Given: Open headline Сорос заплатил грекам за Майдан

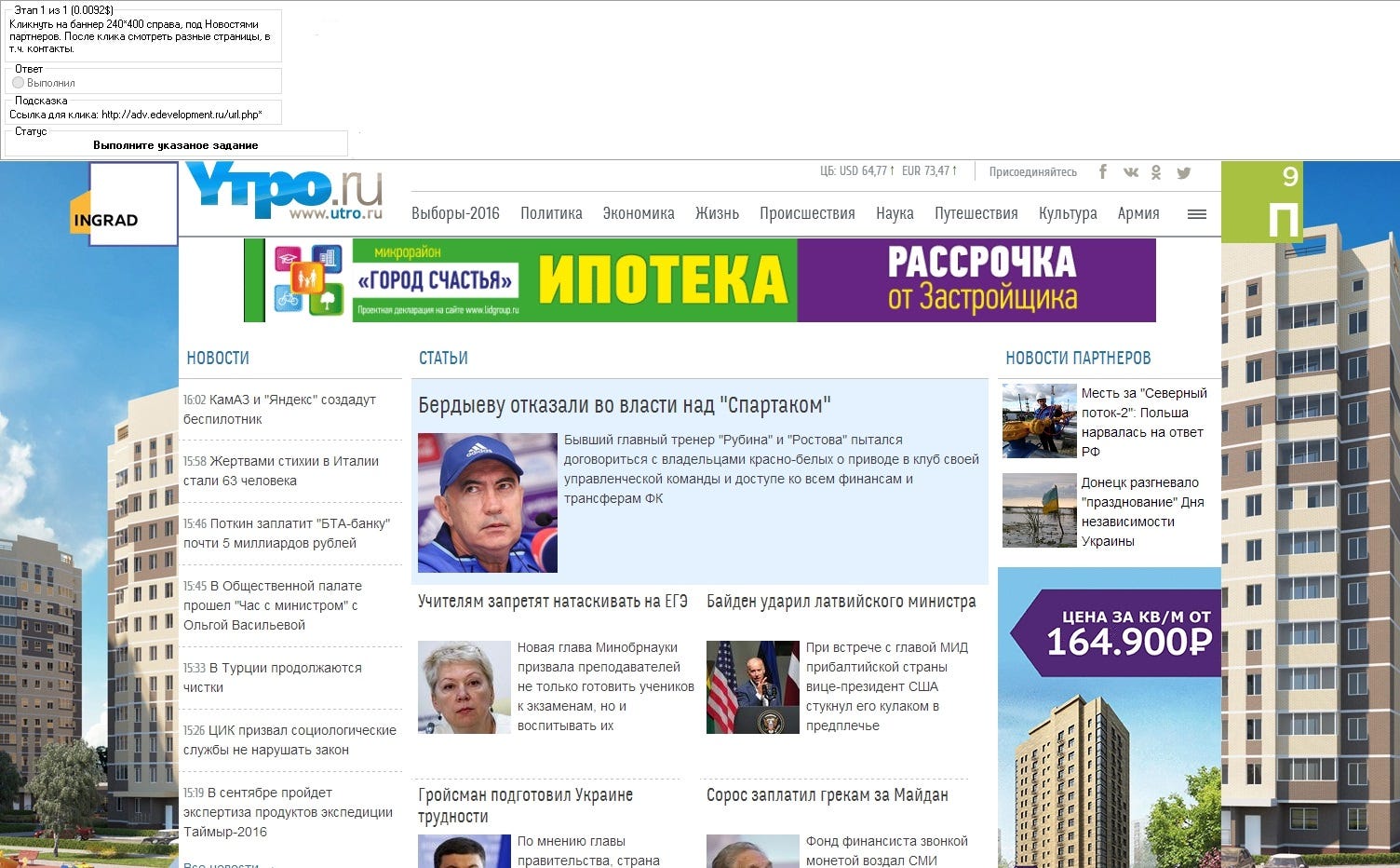Looking at the screenshot, I should pos(828,795).
